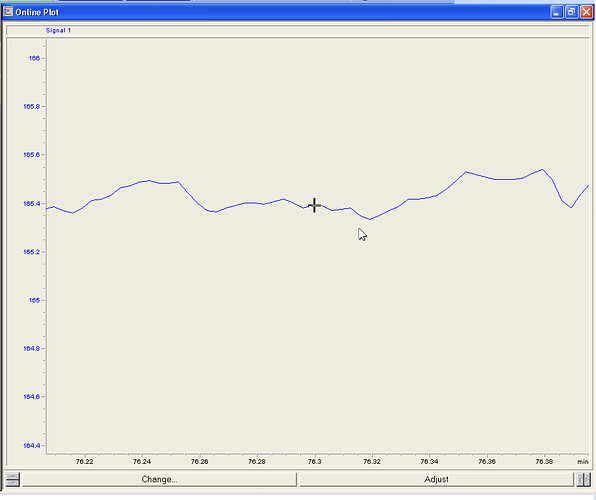Click the black crosshair marker on the signal
The width and height of the screenshot is (596, 500).
[x=314, y=205]
